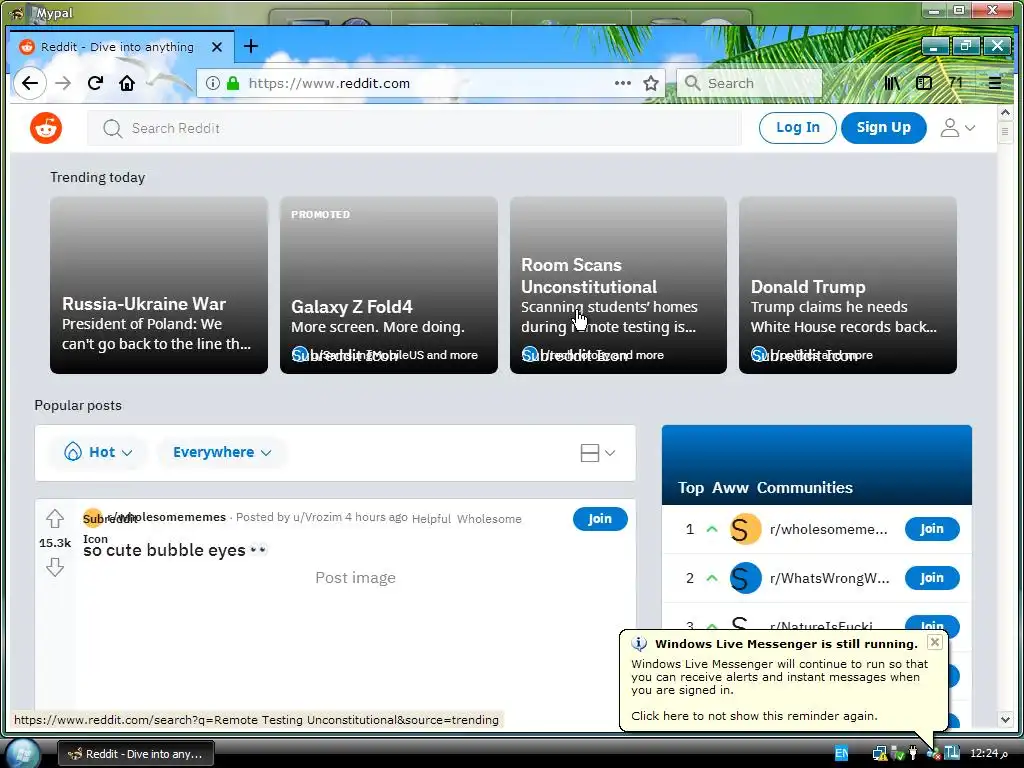1024x768 pixels.
Task: Reload the page with the refresh icon
Action: 95,83
